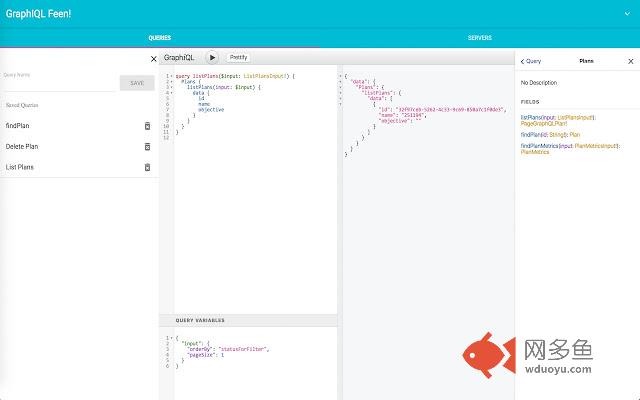Image resolution: width=640 pixels, height=400 pixels.
Task: Open the List Plans saved query
Action: [20, 167]
